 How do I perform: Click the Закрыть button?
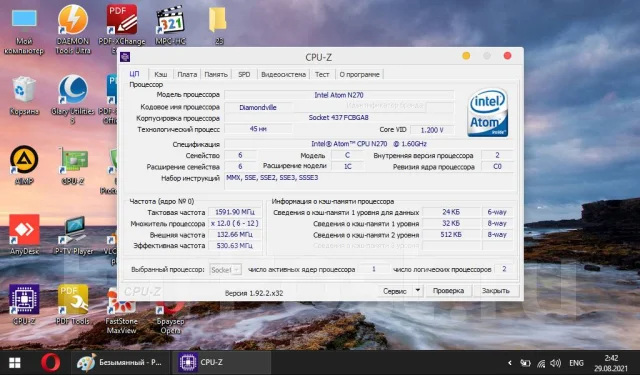point(496,291)
